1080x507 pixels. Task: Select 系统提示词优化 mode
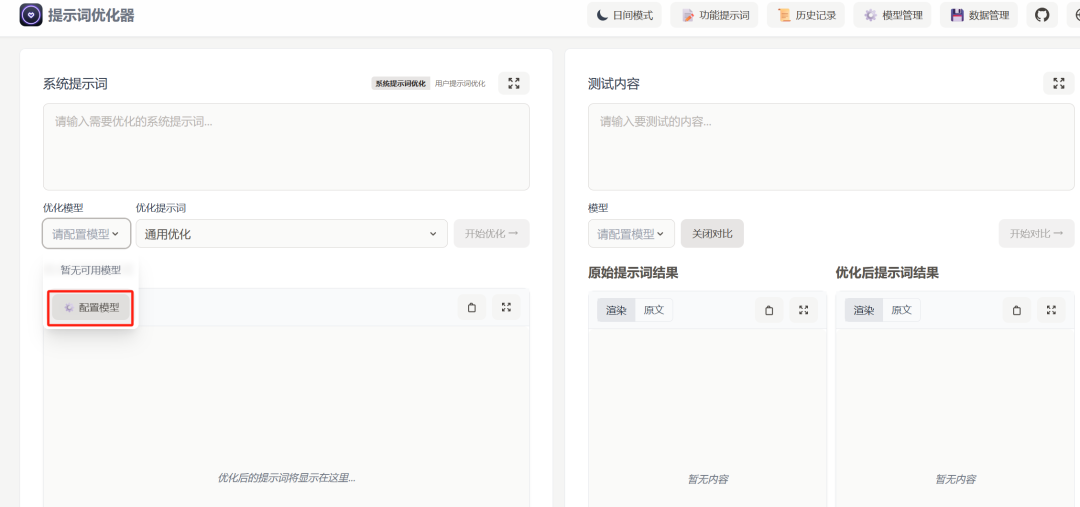tap(401, 83)
